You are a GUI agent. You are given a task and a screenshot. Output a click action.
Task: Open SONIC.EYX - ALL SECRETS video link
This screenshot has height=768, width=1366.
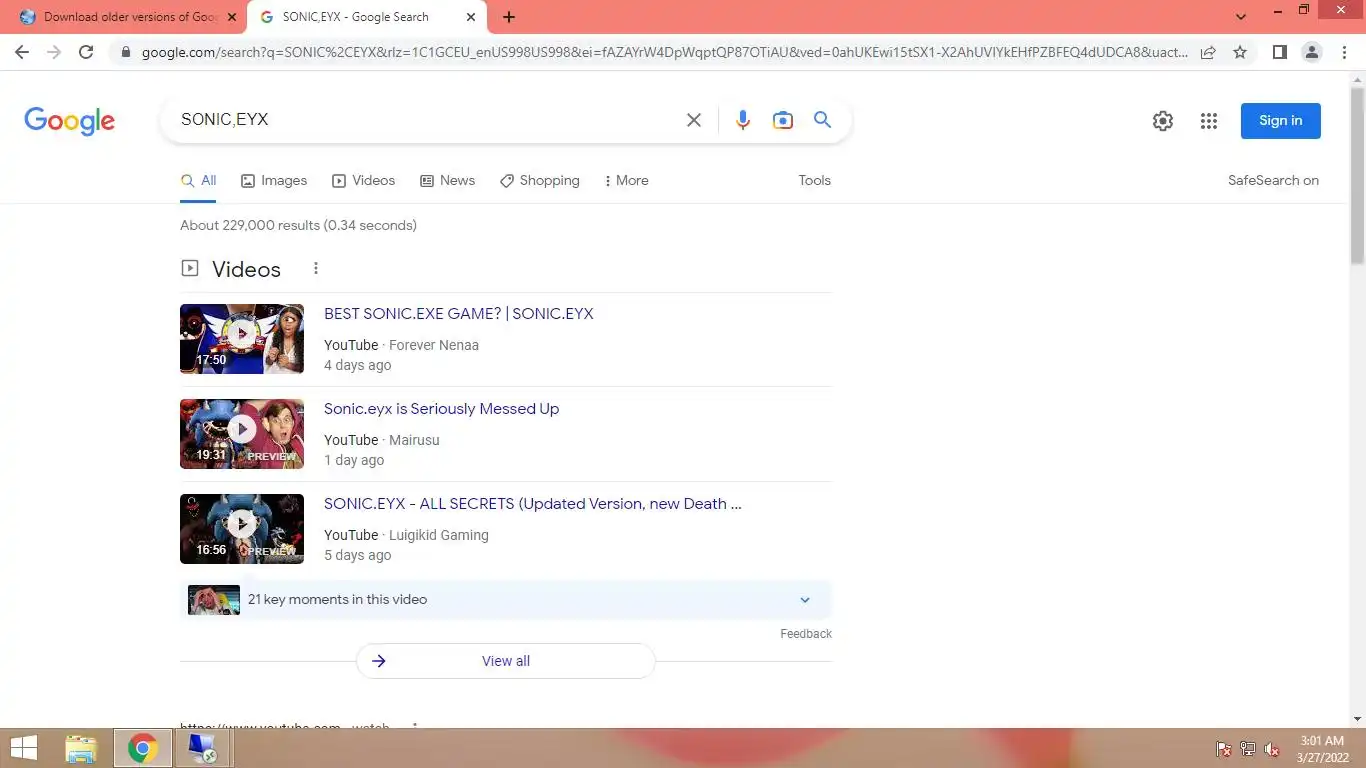(x=533, y=504)
